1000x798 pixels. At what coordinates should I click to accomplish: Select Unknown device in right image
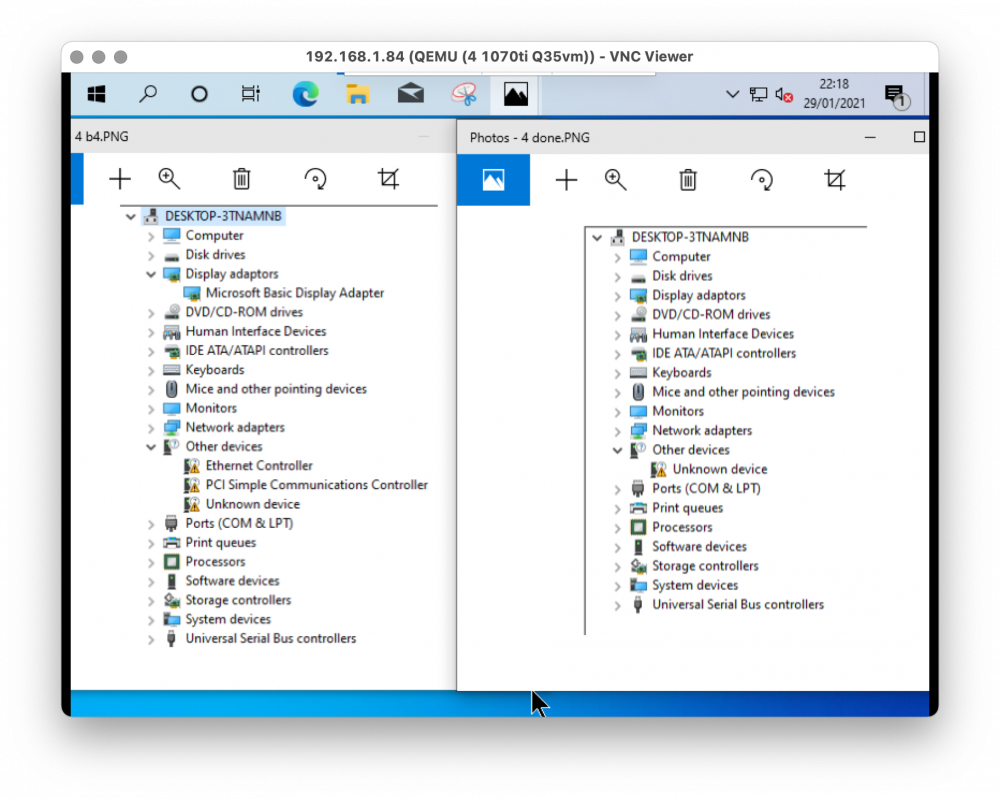click(719, 469)
